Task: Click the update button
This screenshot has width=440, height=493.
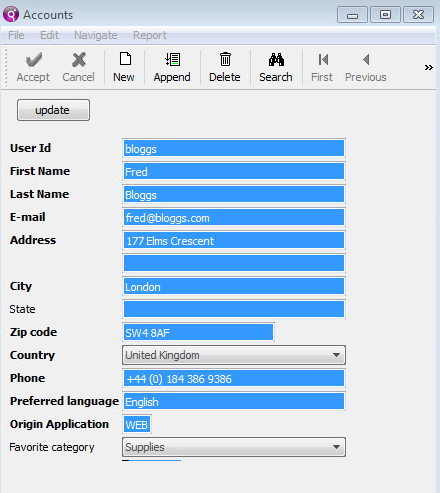Action: (53, 110)
